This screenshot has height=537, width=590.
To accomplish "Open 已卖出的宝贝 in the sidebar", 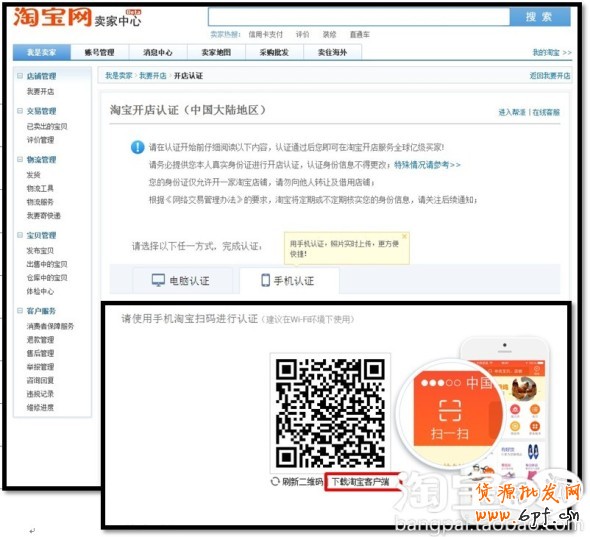I will click(47, 126).
